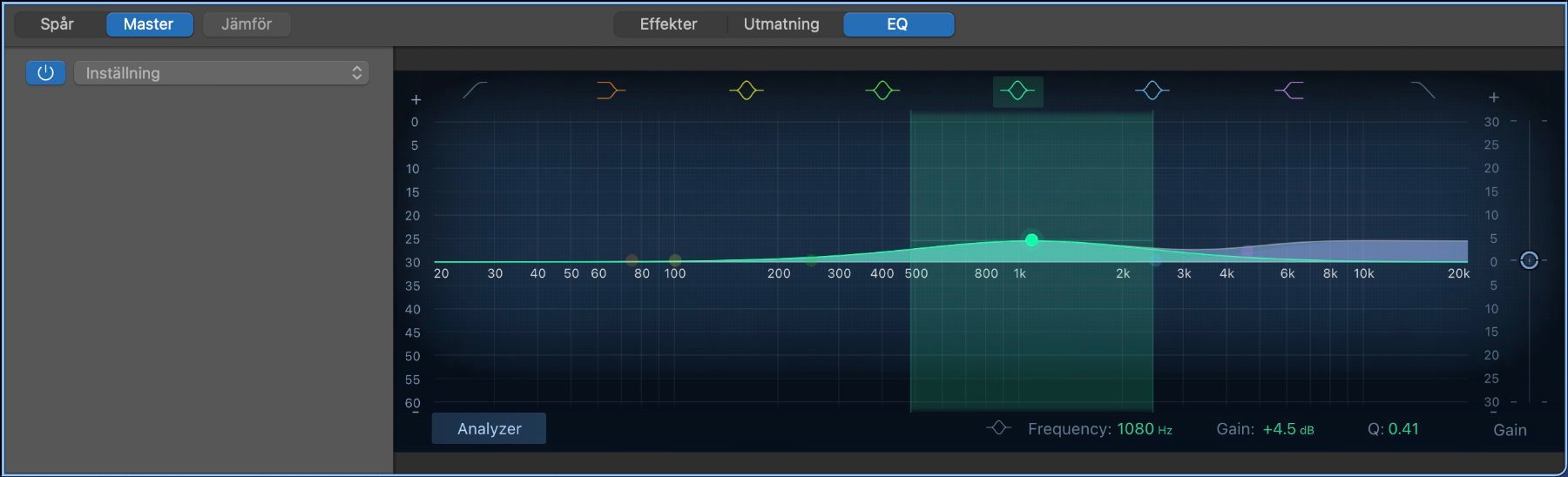
Task: Select the yellow parametric band icon
Action: point(747,90)
